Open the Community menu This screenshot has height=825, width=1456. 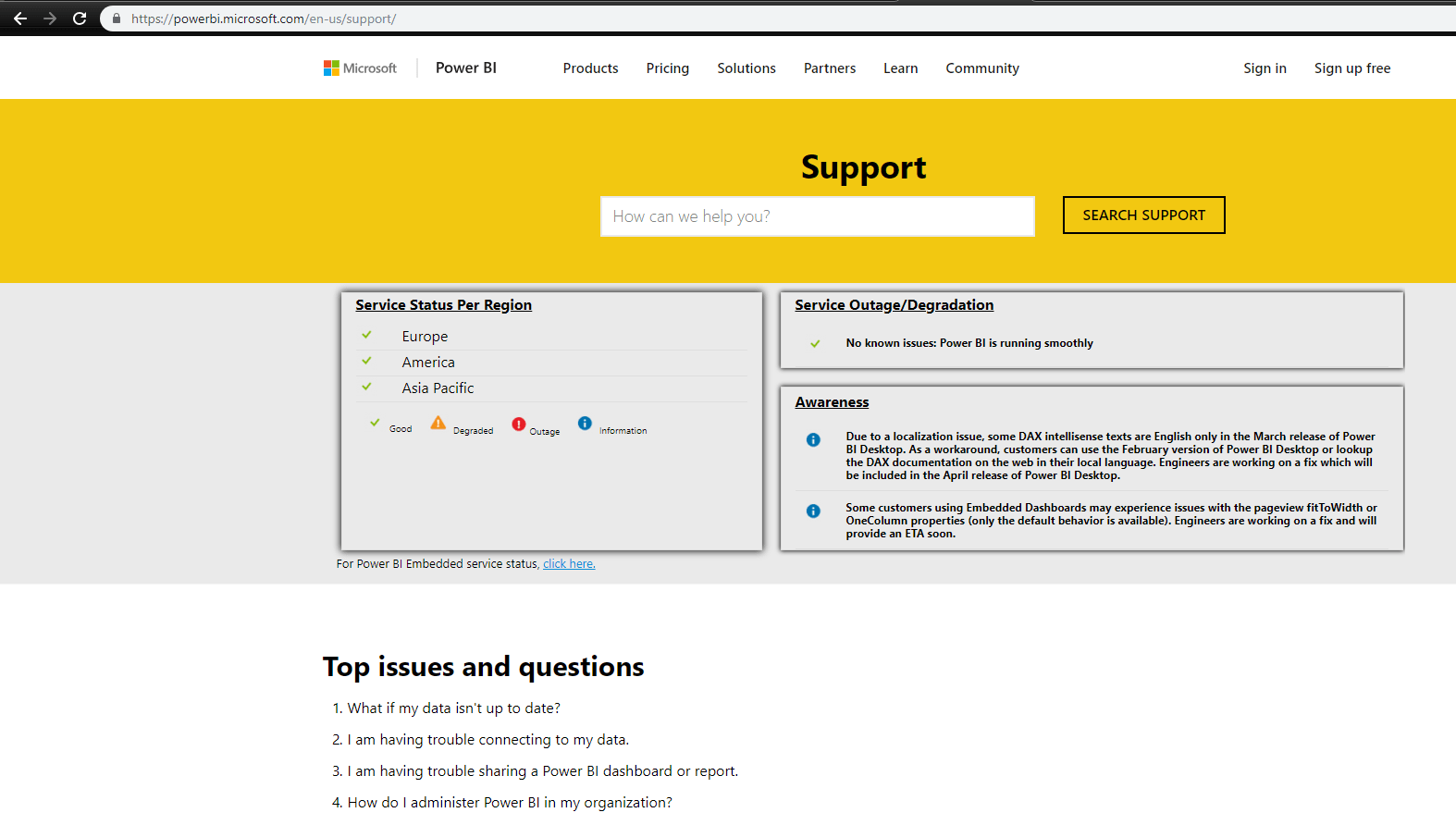click(x=982, y=68)
